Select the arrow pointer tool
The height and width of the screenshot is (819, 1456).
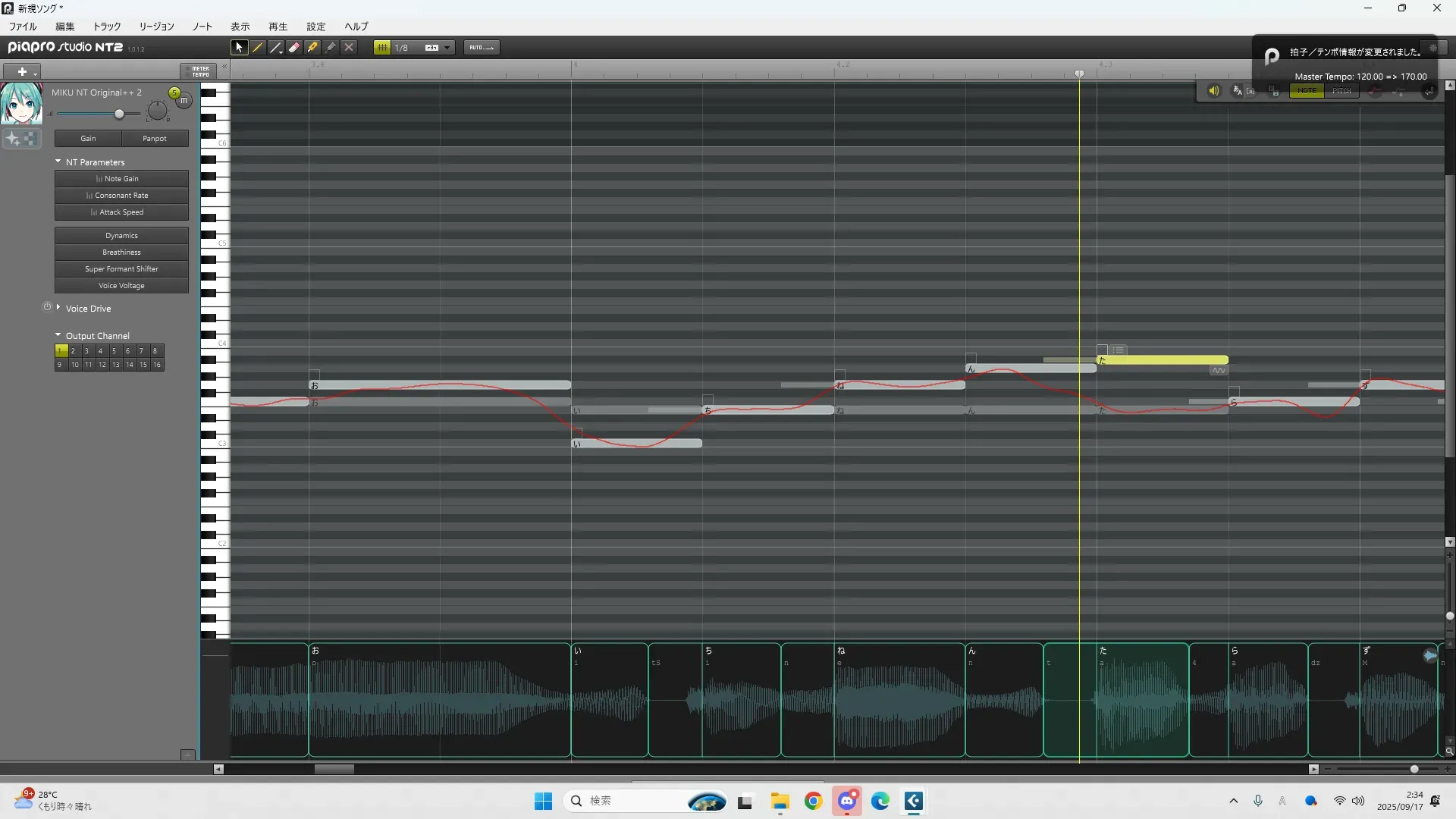(239, 48)
